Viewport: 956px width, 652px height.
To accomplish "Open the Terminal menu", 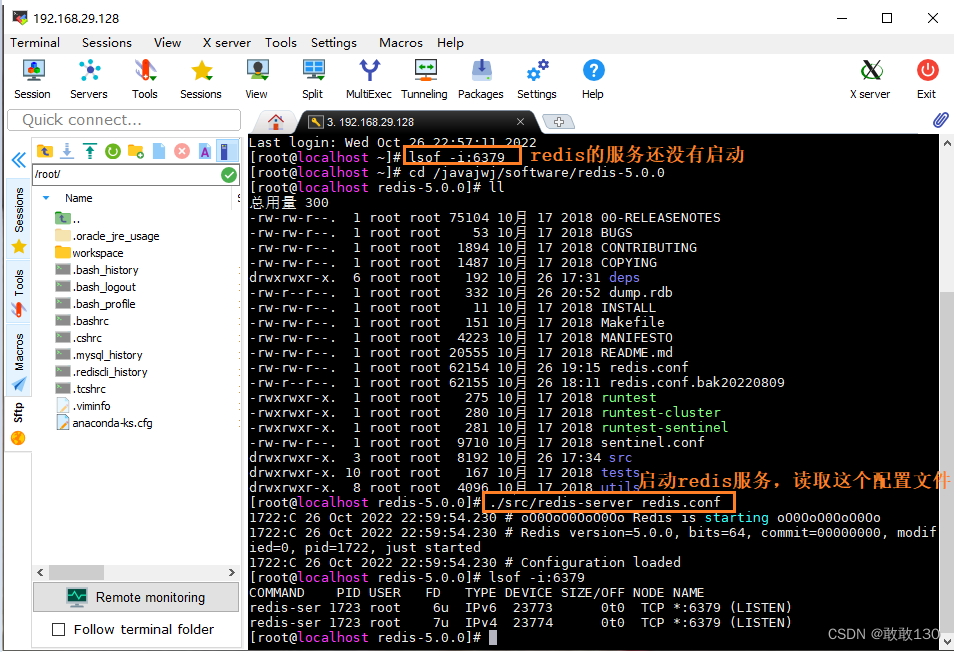I will [x=35, y=43].
